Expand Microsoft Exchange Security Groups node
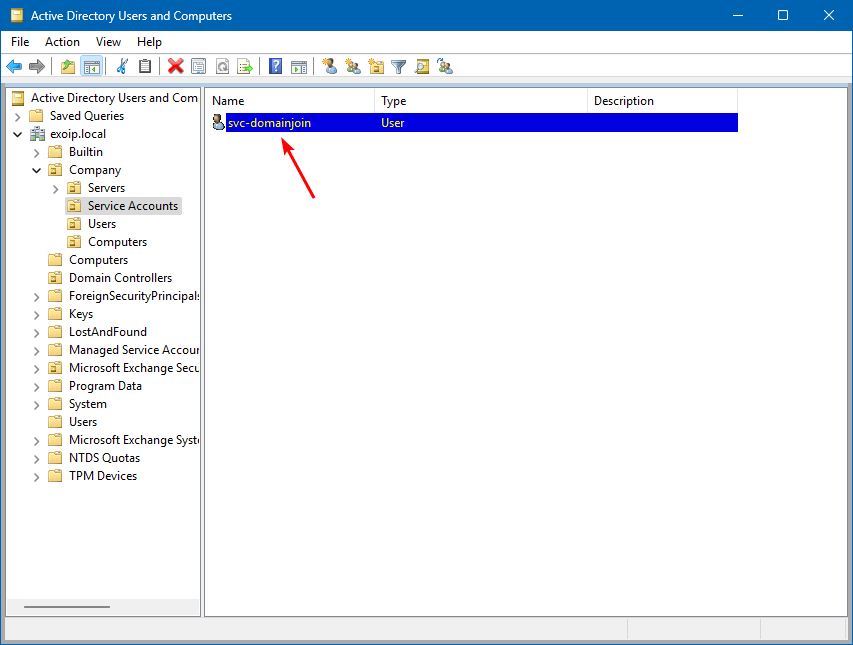 click(x=36, y=368)
